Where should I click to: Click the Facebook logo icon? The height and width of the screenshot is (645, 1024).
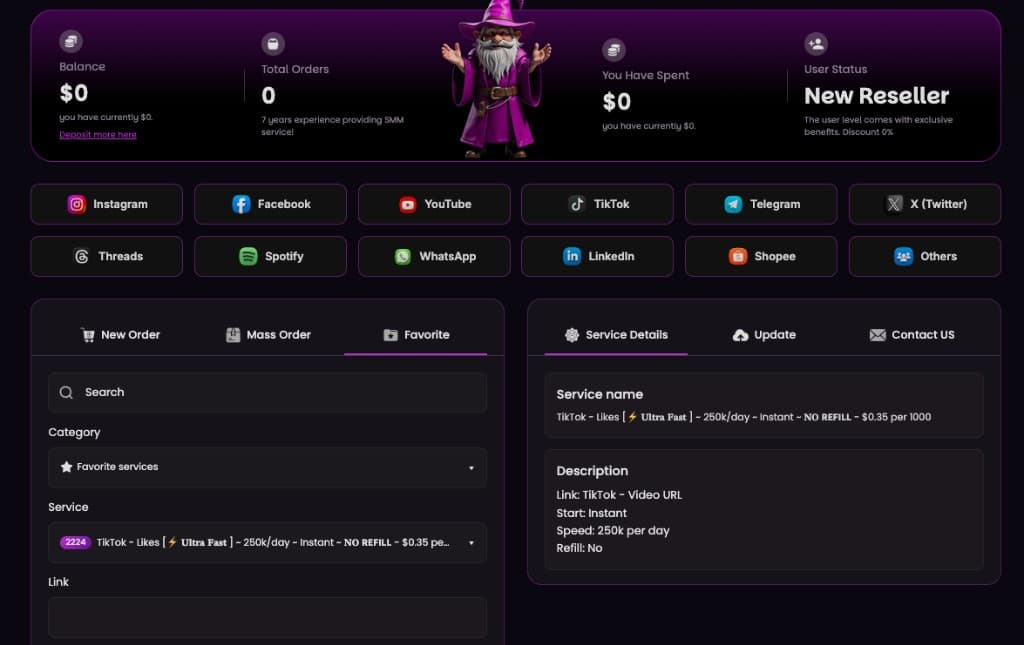241,204
